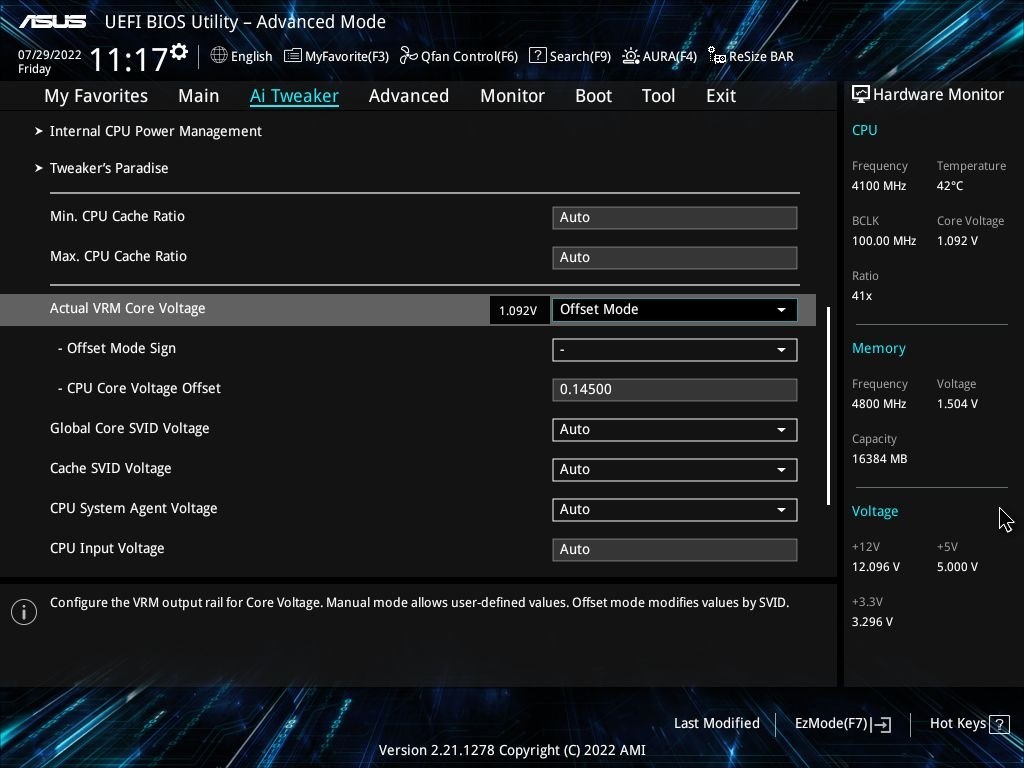Viewport: 1024px width, 768px height.
Task: Click the info icon near the help text
Action: click(24, 611)
